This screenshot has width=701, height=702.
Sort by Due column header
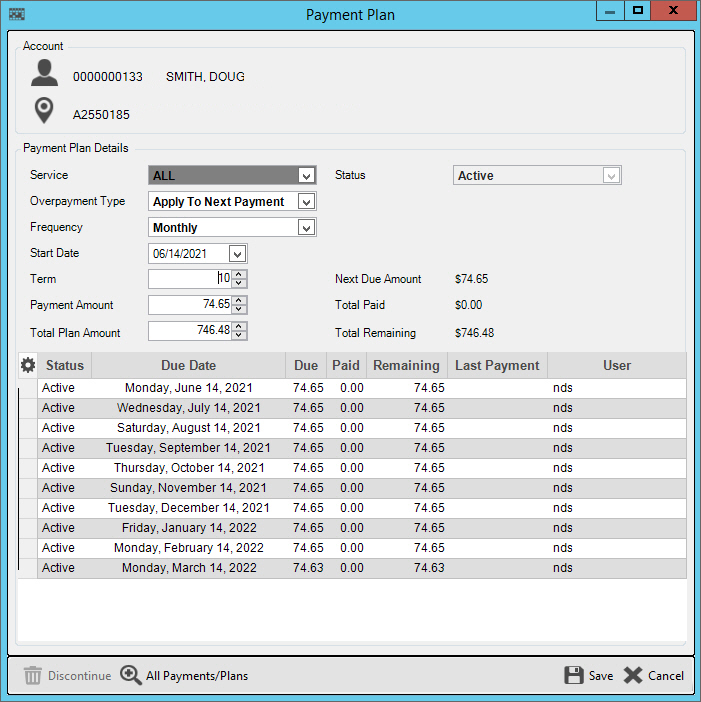point(306,365)
